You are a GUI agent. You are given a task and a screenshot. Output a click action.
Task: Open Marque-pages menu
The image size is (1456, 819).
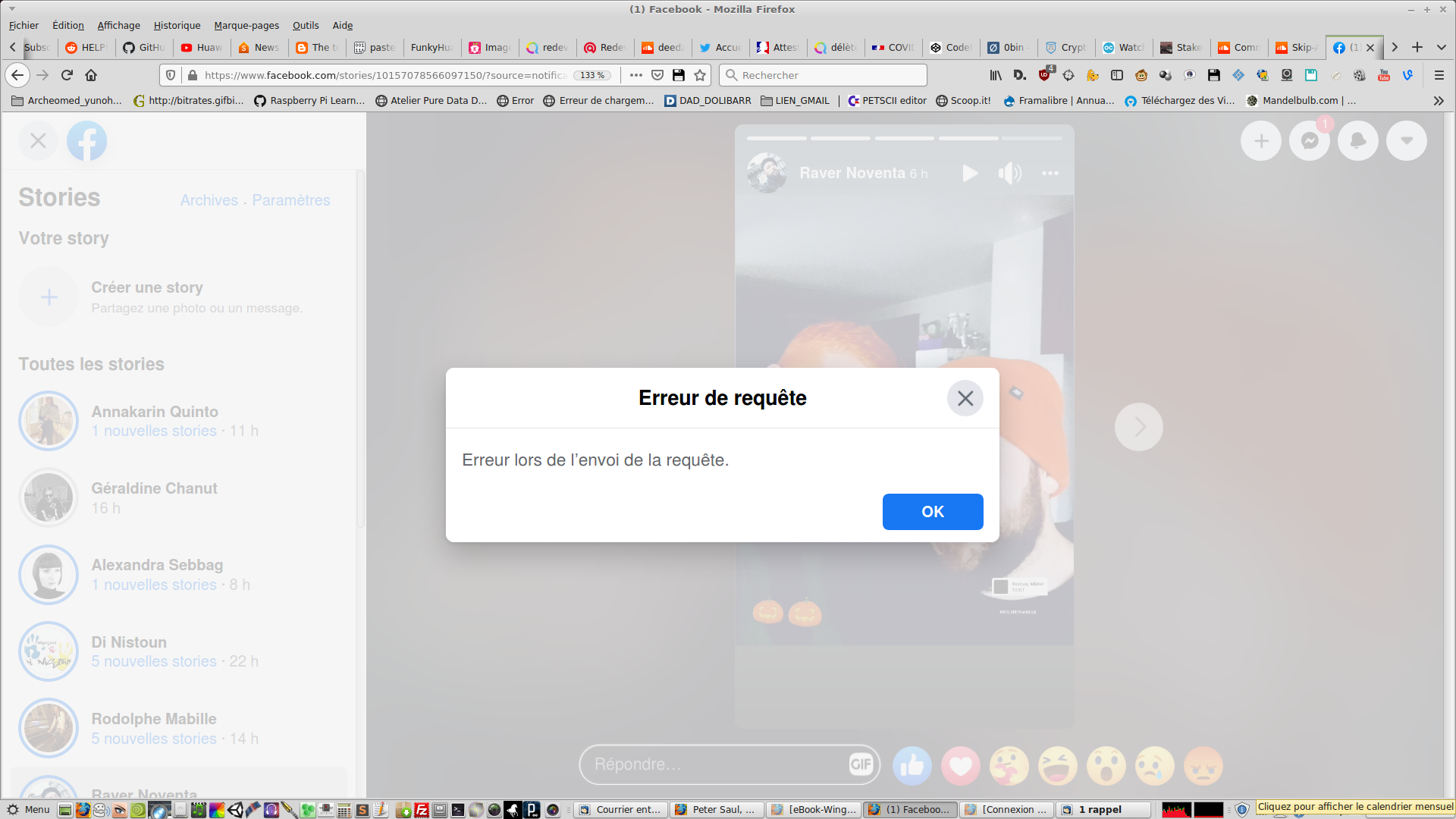(246, 25)
